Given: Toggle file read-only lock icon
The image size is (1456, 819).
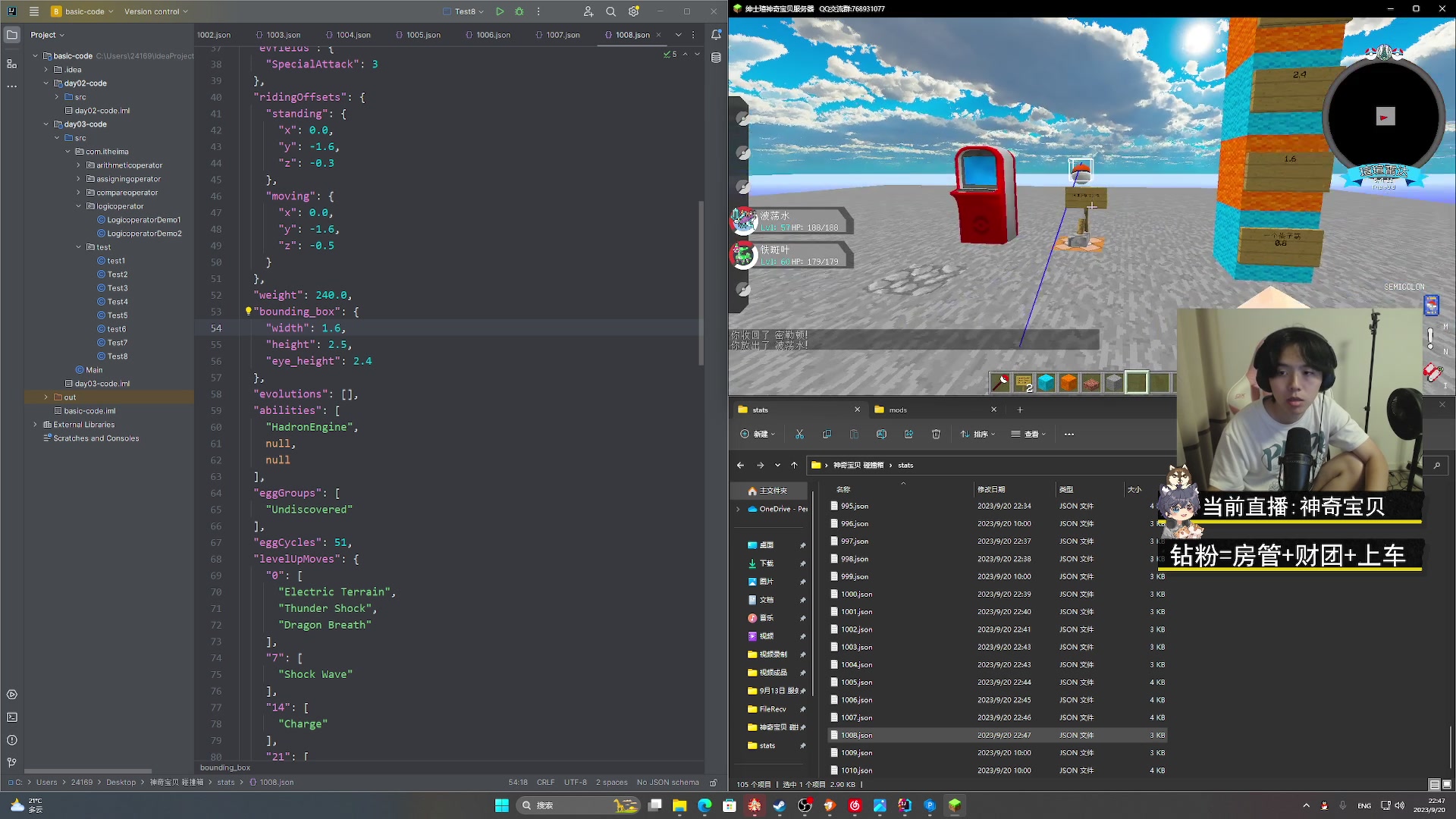Looking at the screenshot, I should [713, 782].
